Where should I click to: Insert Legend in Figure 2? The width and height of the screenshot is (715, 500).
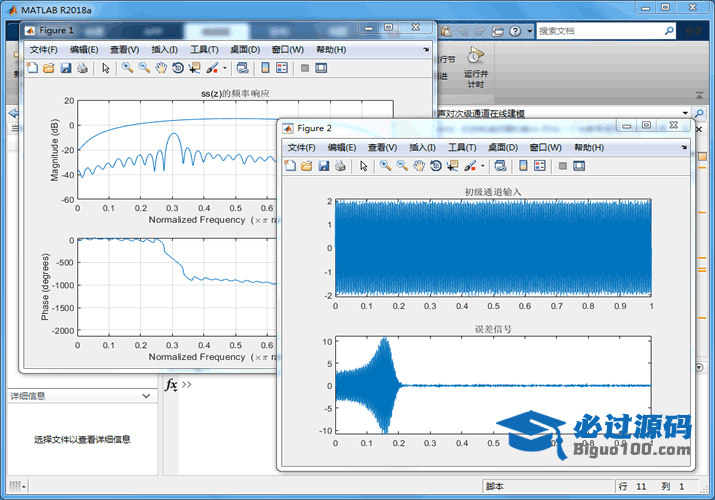click(x=540, y=166)
